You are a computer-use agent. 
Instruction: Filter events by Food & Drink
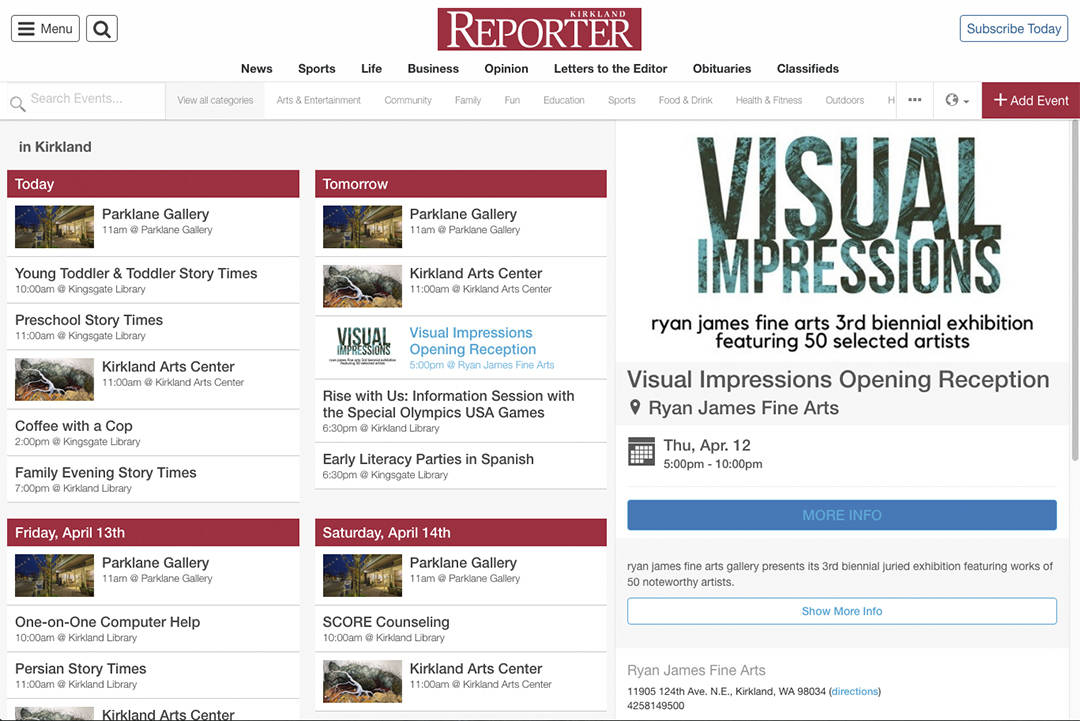tap(685, 101)
